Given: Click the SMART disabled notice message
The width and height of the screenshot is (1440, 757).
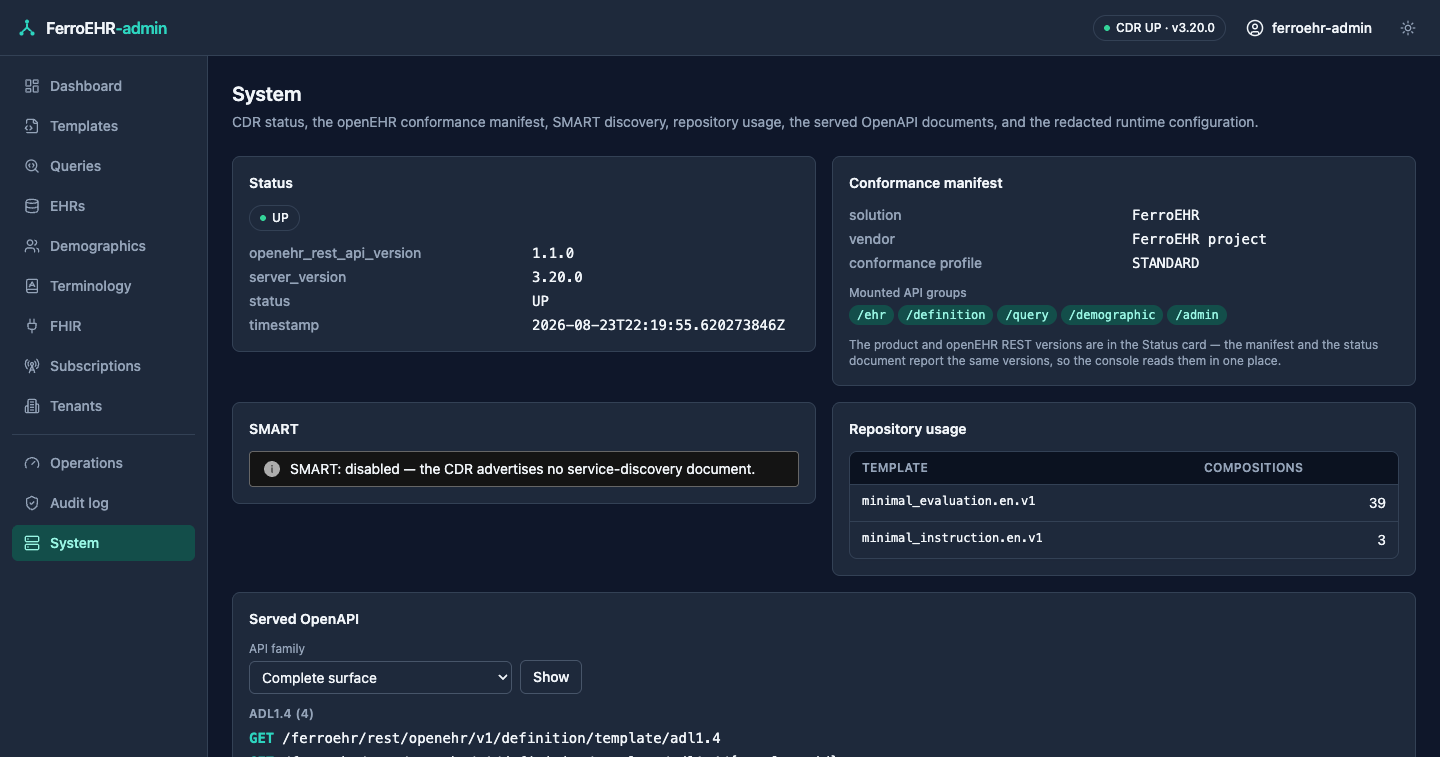Looking at the screenshot, I should click(522, 469).
